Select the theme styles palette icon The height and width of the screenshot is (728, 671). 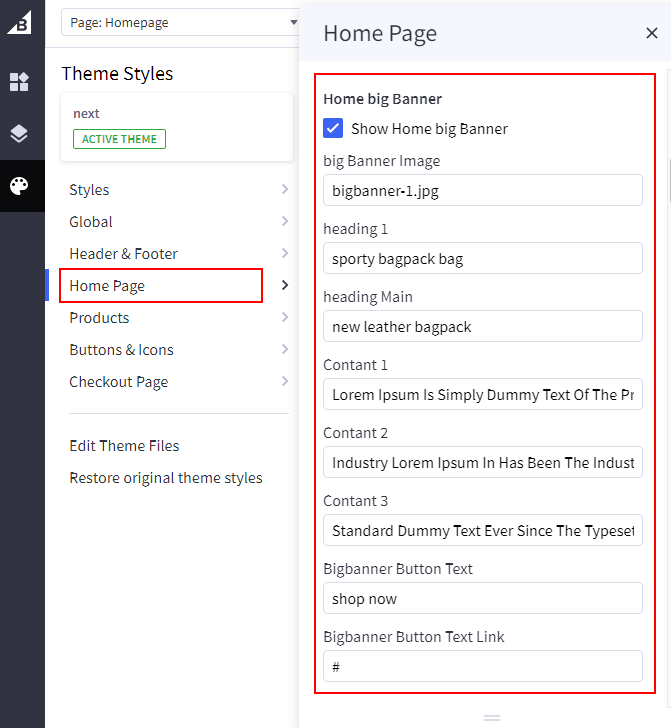(19, 186)
